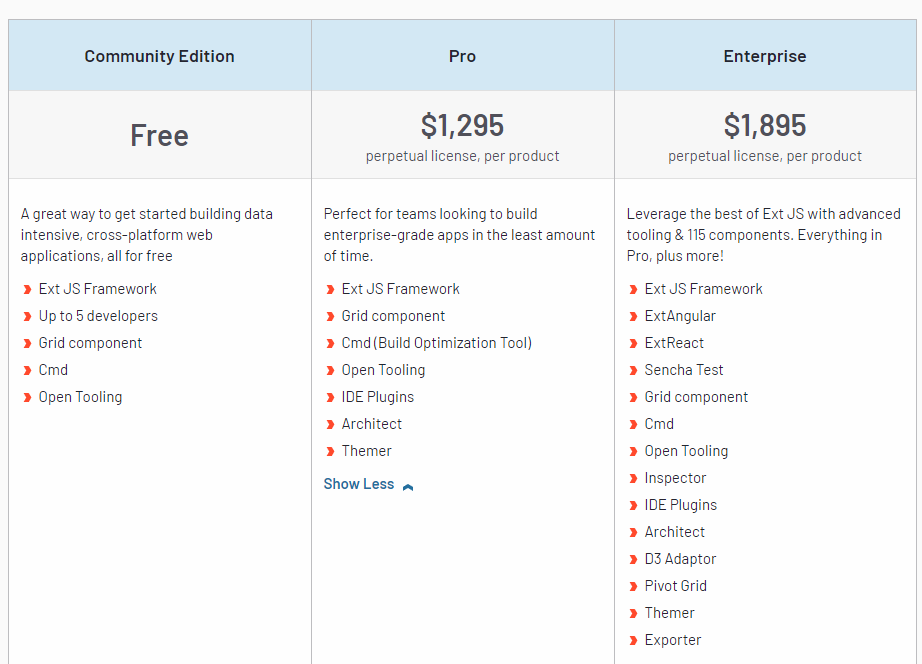Select the Enterprise column header
Image resolution: width=922 pixels, height=664 pixels.
[x=765, y=56]
